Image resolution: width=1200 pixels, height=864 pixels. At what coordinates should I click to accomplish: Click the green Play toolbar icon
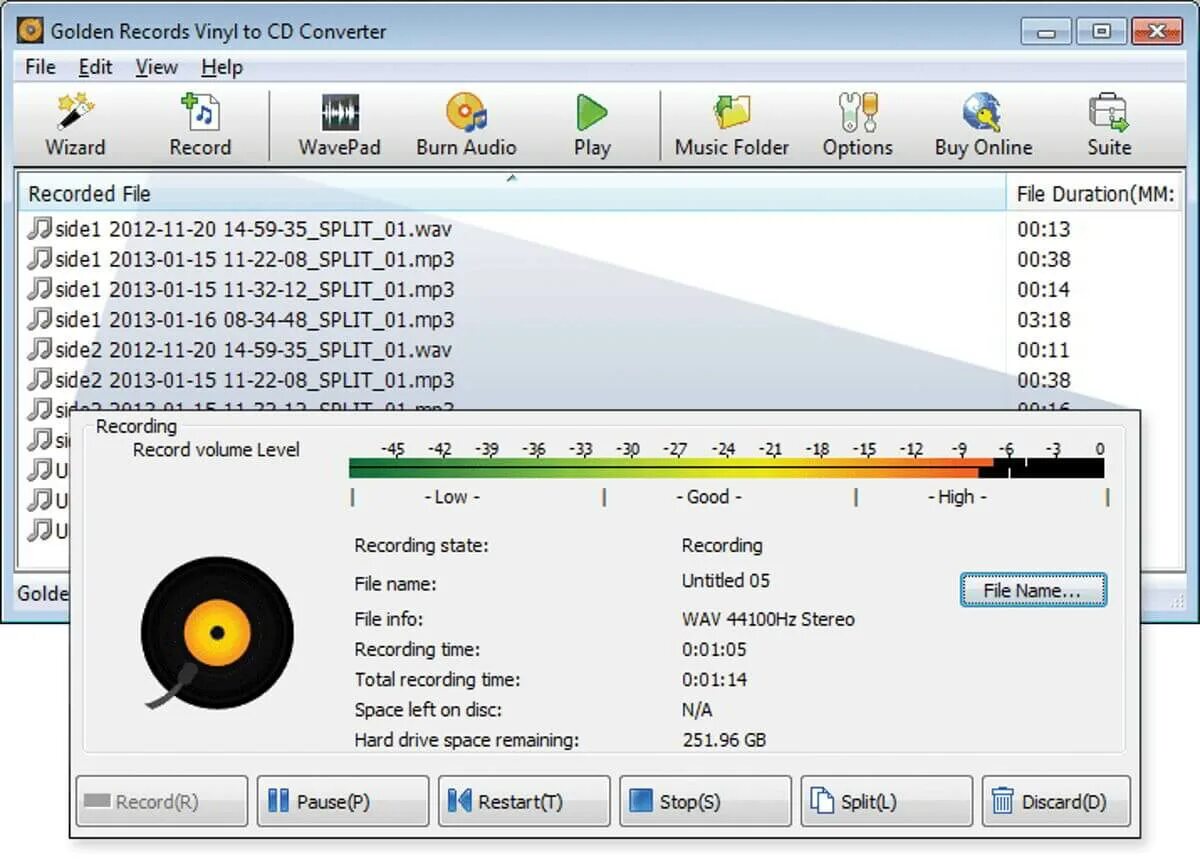click(x=592, y=125)
